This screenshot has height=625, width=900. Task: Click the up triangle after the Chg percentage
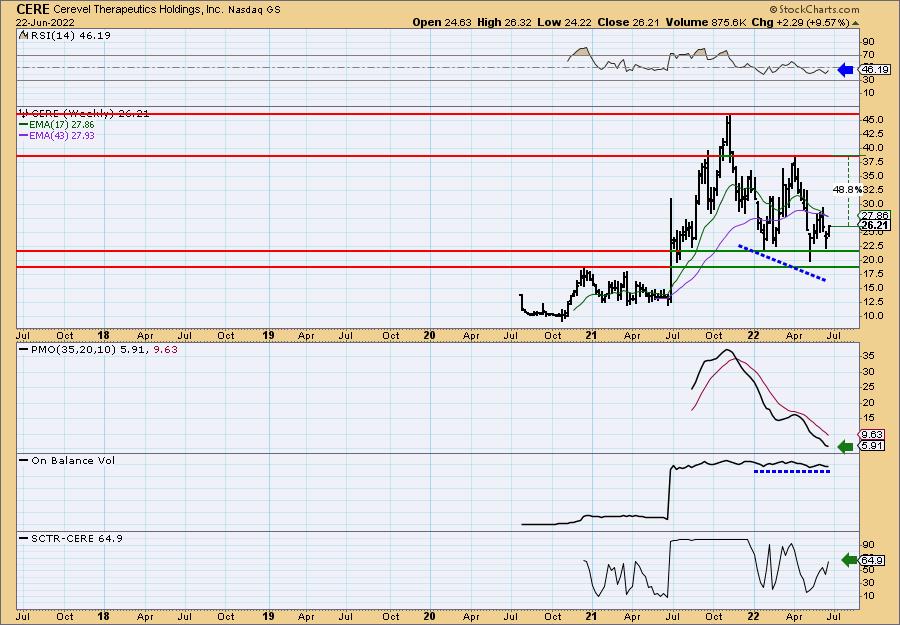[x=855, y=23]
